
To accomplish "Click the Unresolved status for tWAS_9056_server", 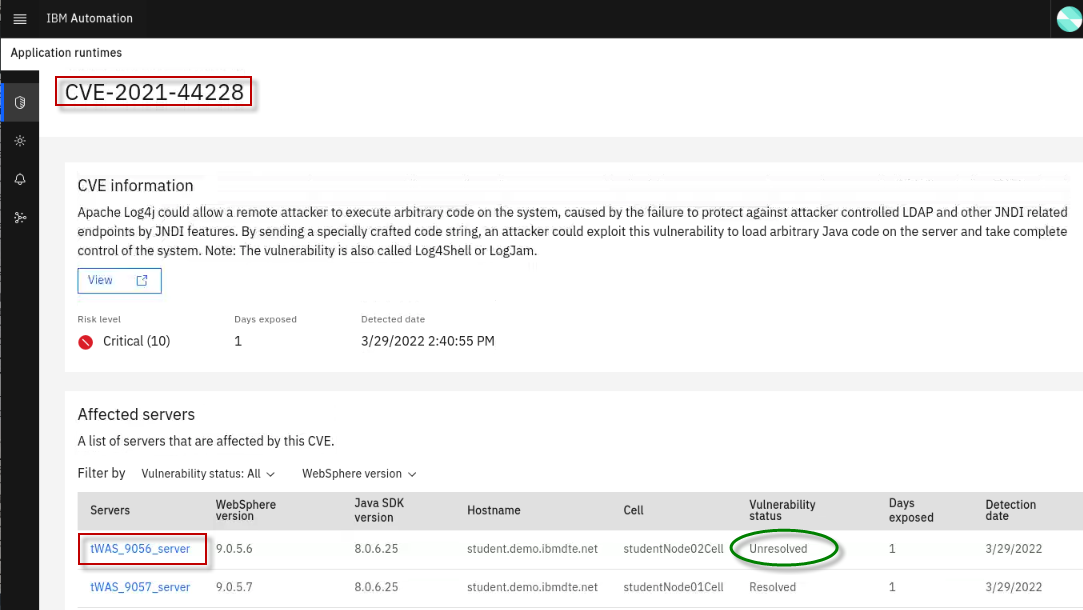I will (778, 549).
